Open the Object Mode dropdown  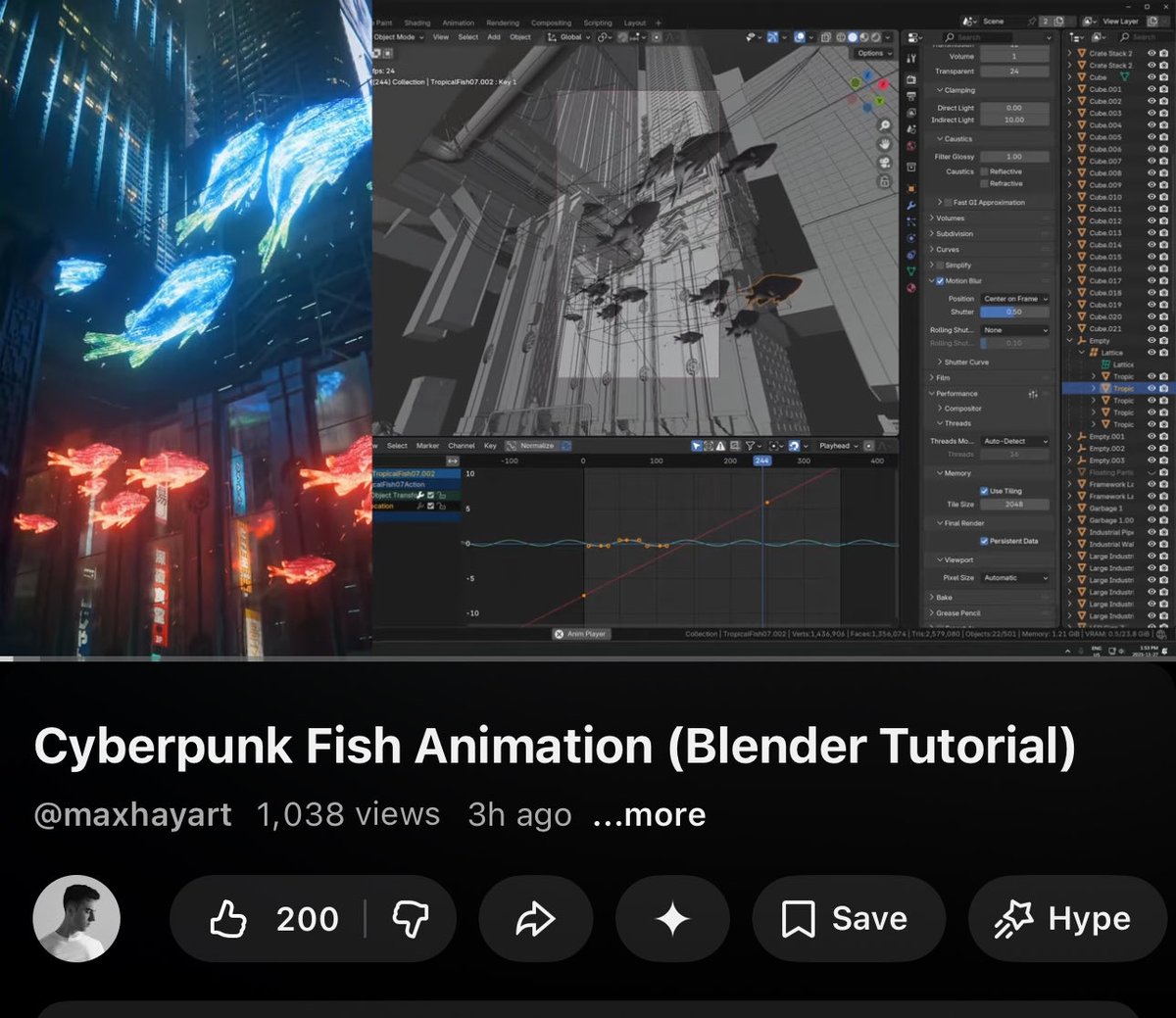point(398,37)
